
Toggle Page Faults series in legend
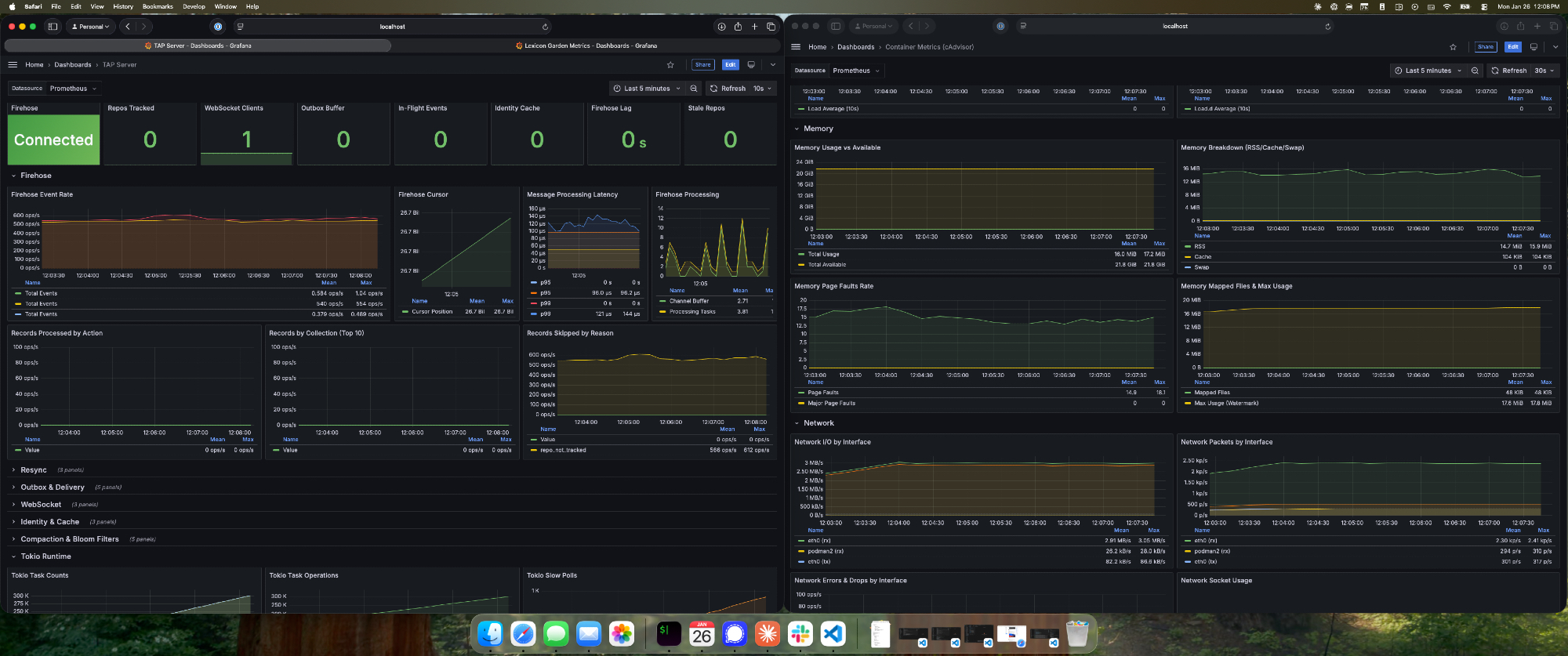tap(822, 393)
